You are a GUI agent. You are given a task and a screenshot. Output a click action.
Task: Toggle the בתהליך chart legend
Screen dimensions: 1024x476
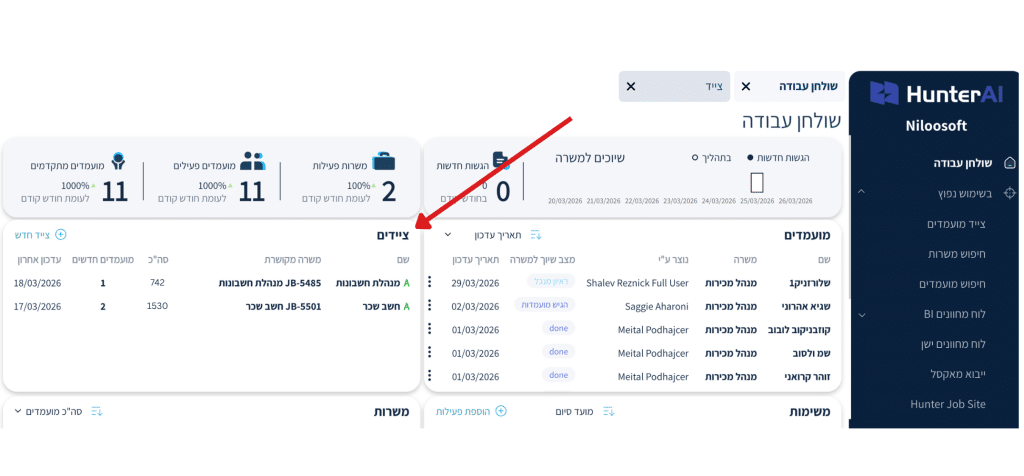pyautogui.click(x=712, y=158)
